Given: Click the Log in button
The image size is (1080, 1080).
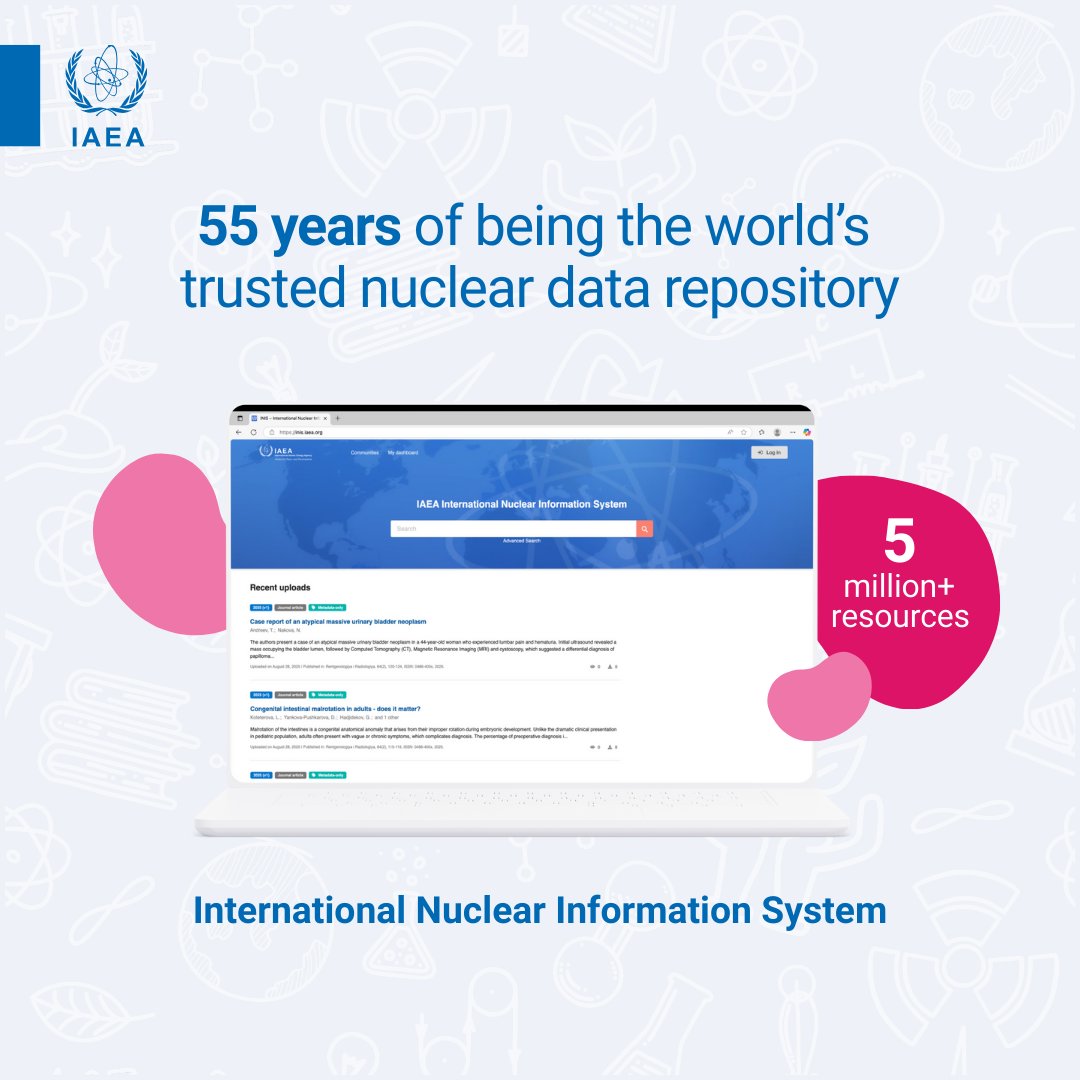Looking at the screenshot, I should (769, 453).
